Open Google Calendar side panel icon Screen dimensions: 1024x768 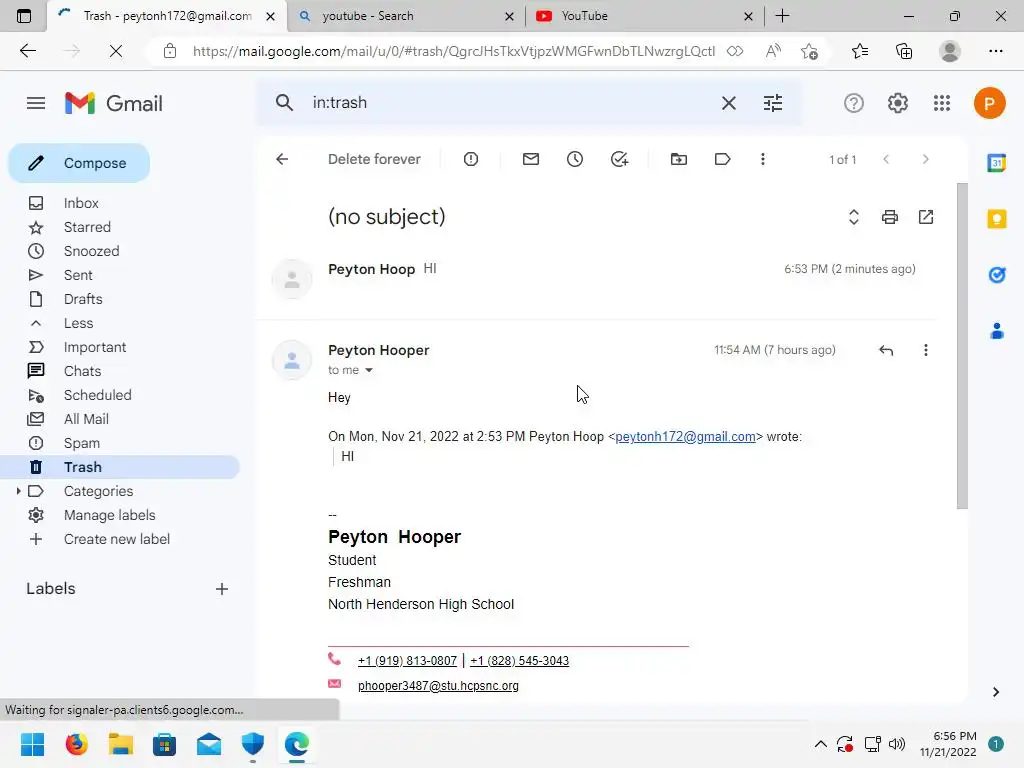click(997, 163)
